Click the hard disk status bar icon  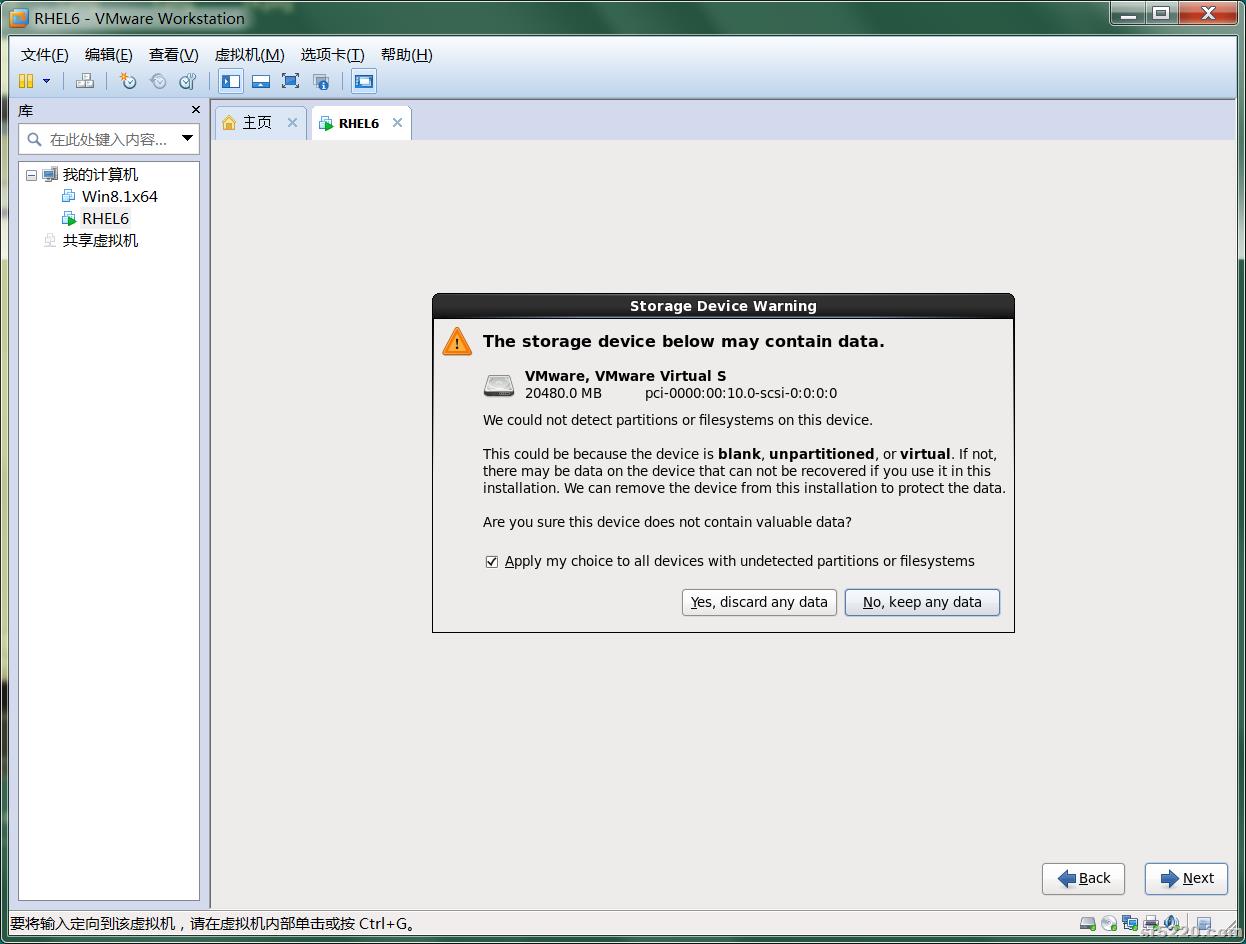coord(1088,924)
